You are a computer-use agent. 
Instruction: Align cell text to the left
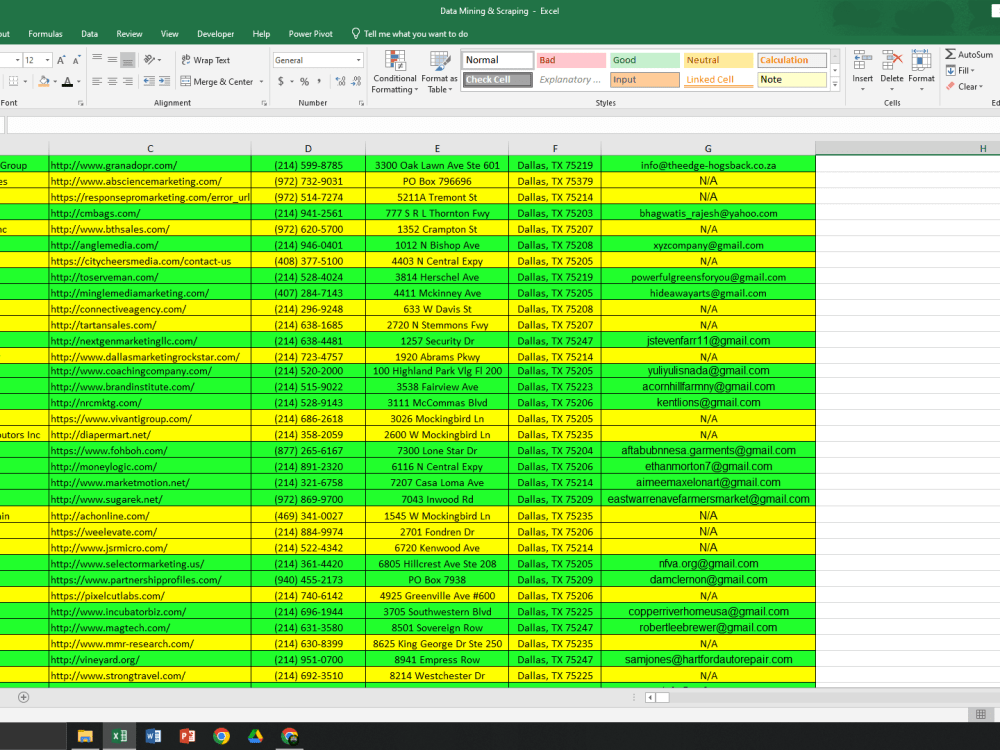tap(97, 81)
